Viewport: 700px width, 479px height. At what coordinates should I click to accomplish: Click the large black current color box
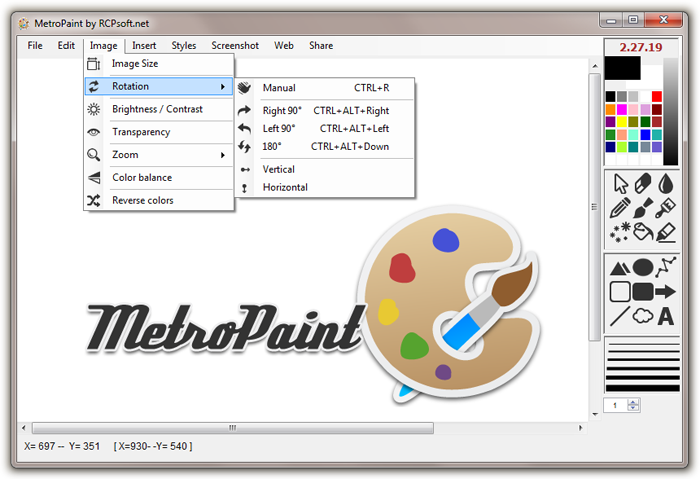pos(622,68)
